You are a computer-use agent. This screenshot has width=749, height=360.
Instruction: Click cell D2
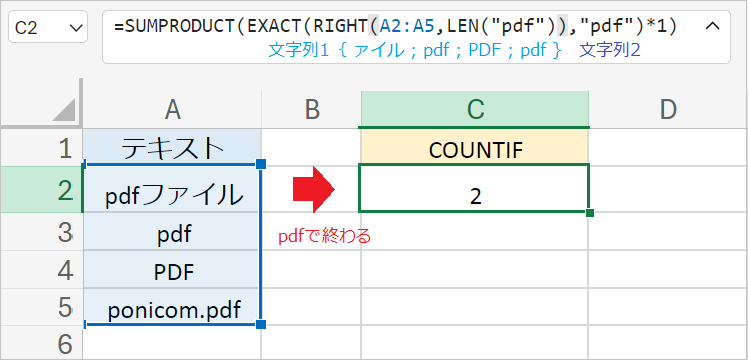click(x=668, y=190)
